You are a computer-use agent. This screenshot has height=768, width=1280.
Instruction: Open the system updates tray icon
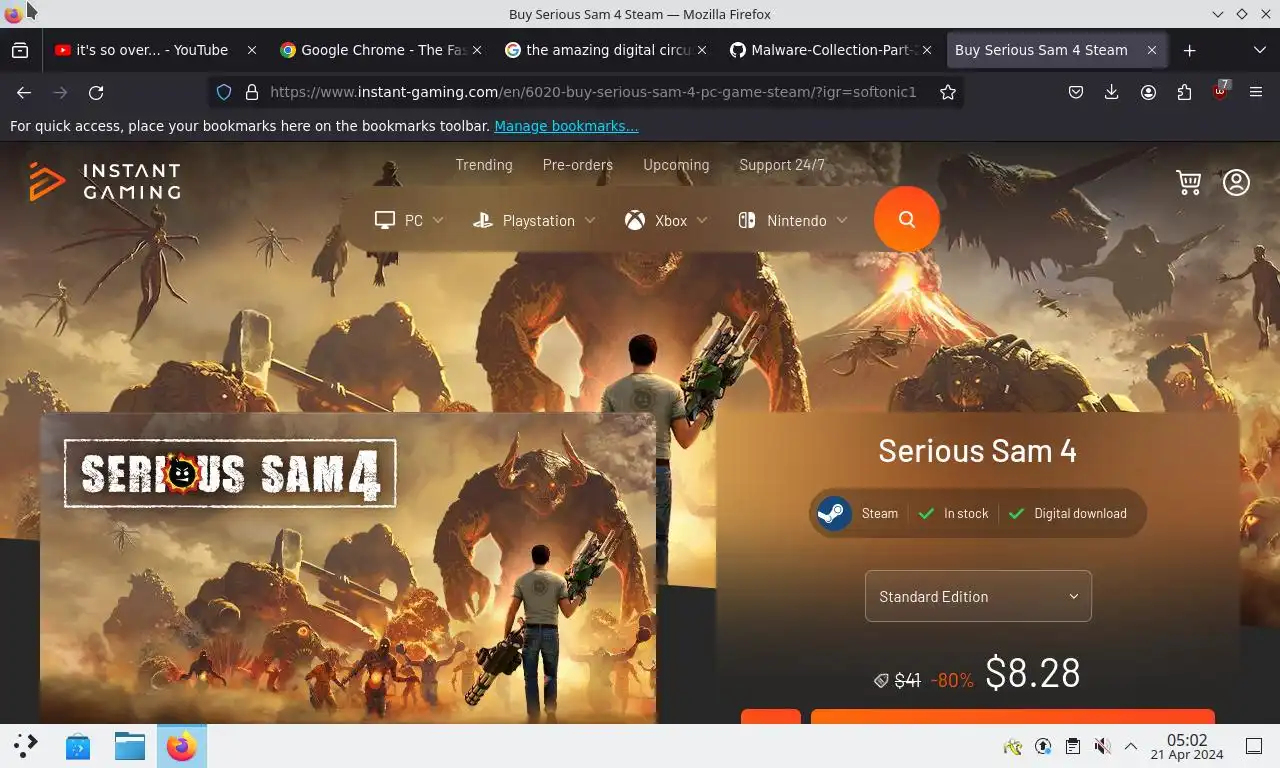[x=1043, y=746]
